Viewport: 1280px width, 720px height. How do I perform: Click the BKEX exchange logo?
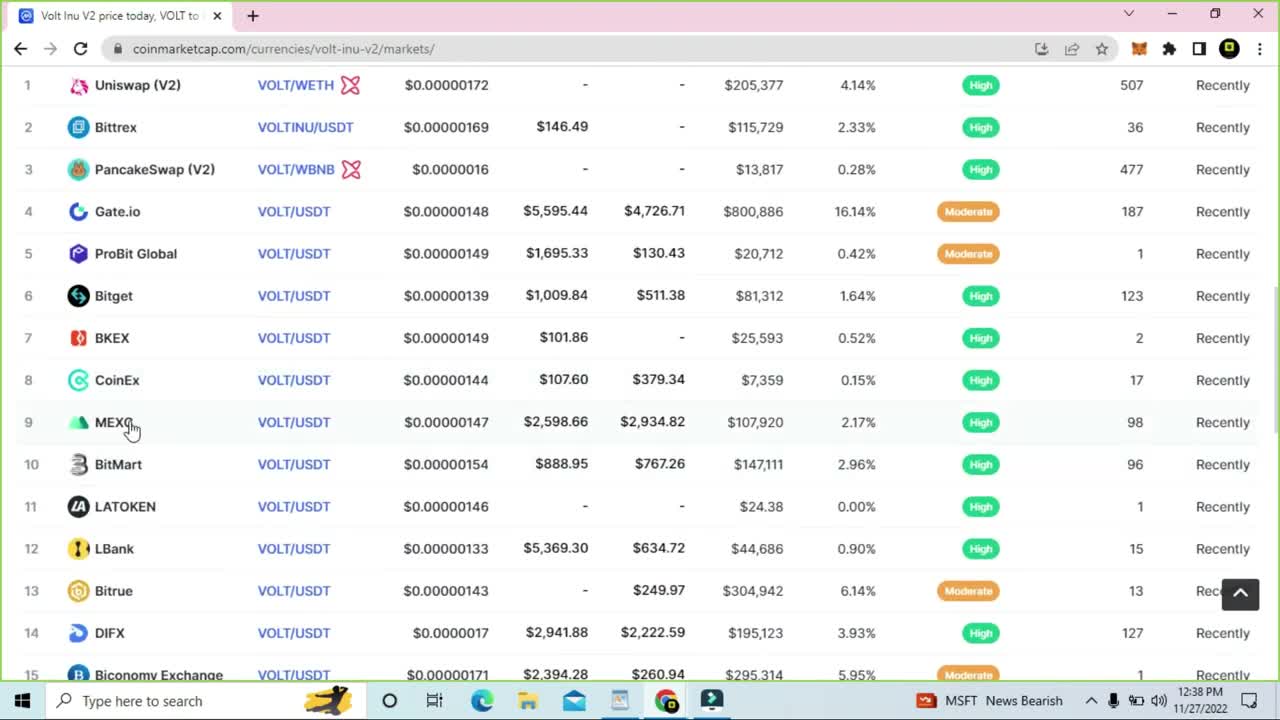(x=78, y=338)
